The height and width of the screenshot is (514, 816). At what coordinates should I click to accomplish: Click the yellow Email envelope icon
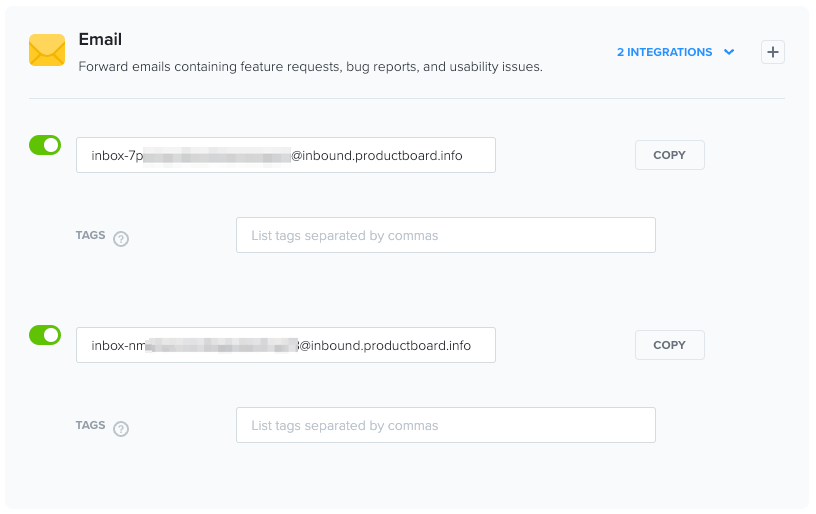(x=47, y=50)
